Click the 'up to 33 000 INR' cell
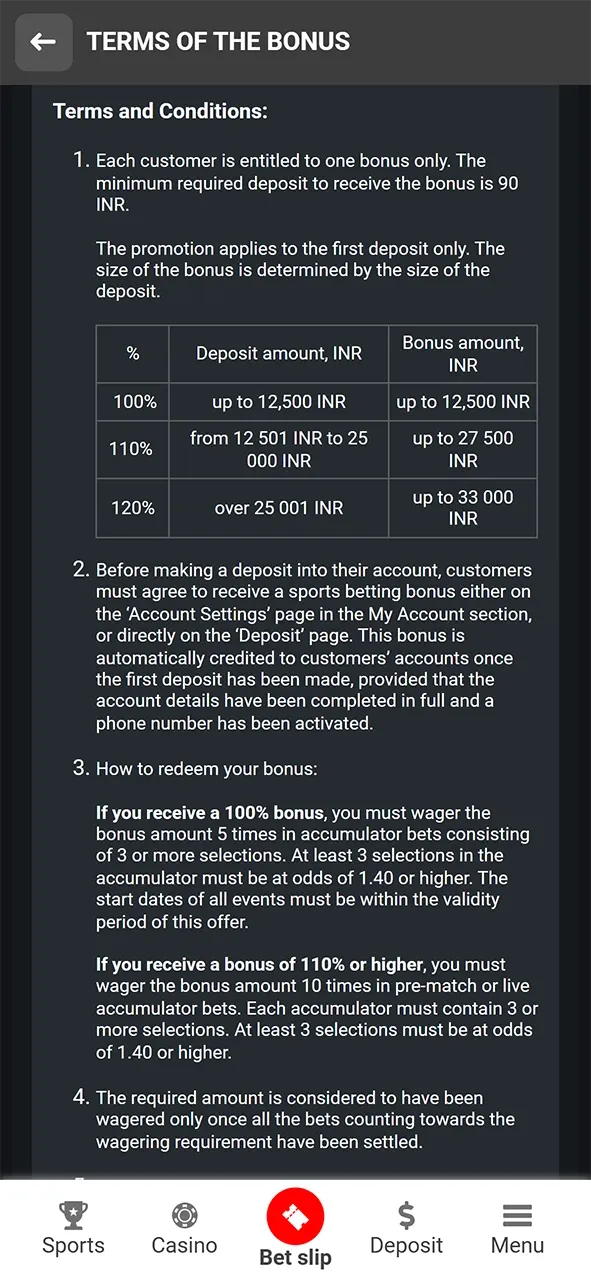The height and width of the screenshot is (1280, 591). pos(463,508)
